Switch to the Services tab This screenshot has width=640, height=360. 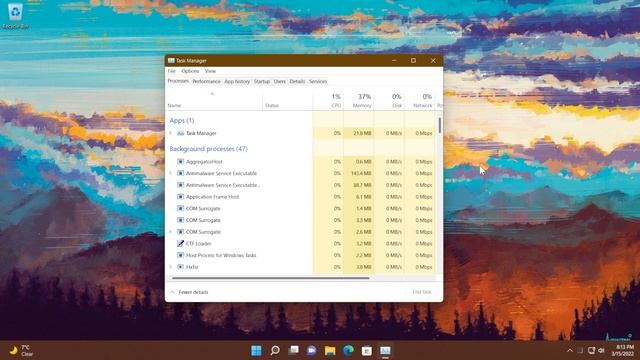point(318,82)
